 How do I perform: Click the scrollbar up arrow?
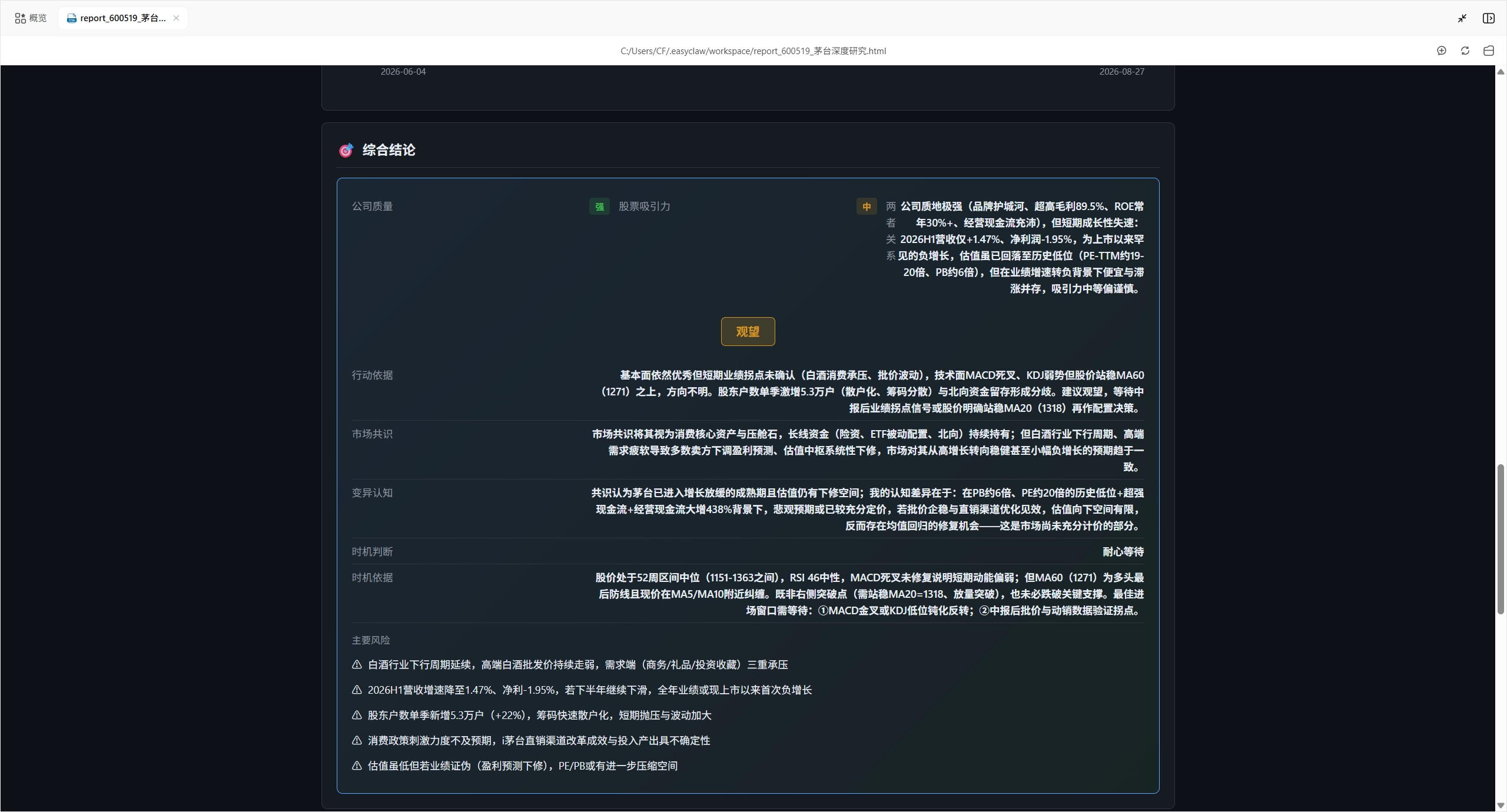[1501, 72]
